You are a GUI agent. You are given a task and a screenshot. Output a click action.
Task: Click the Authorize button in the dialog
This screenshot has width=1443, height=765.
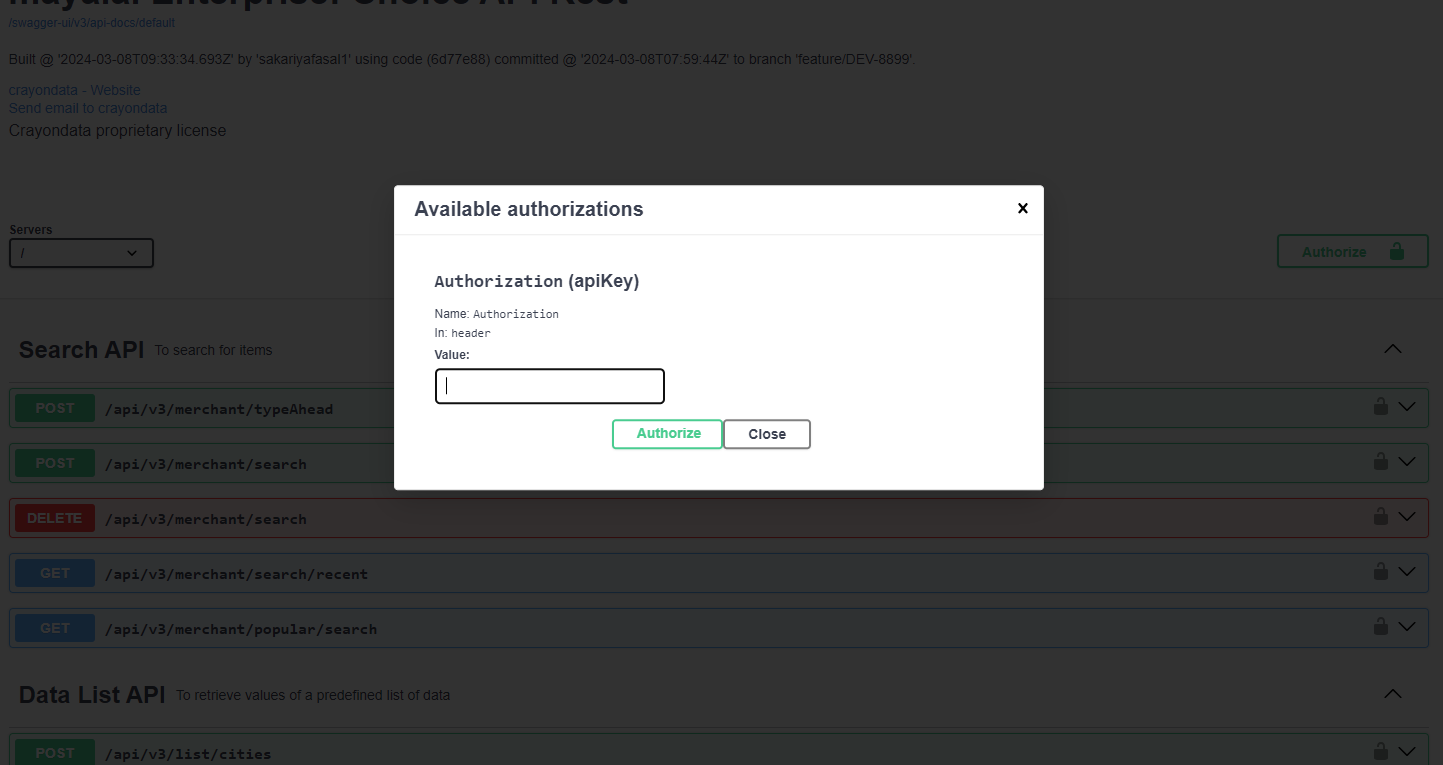point(667,433)
